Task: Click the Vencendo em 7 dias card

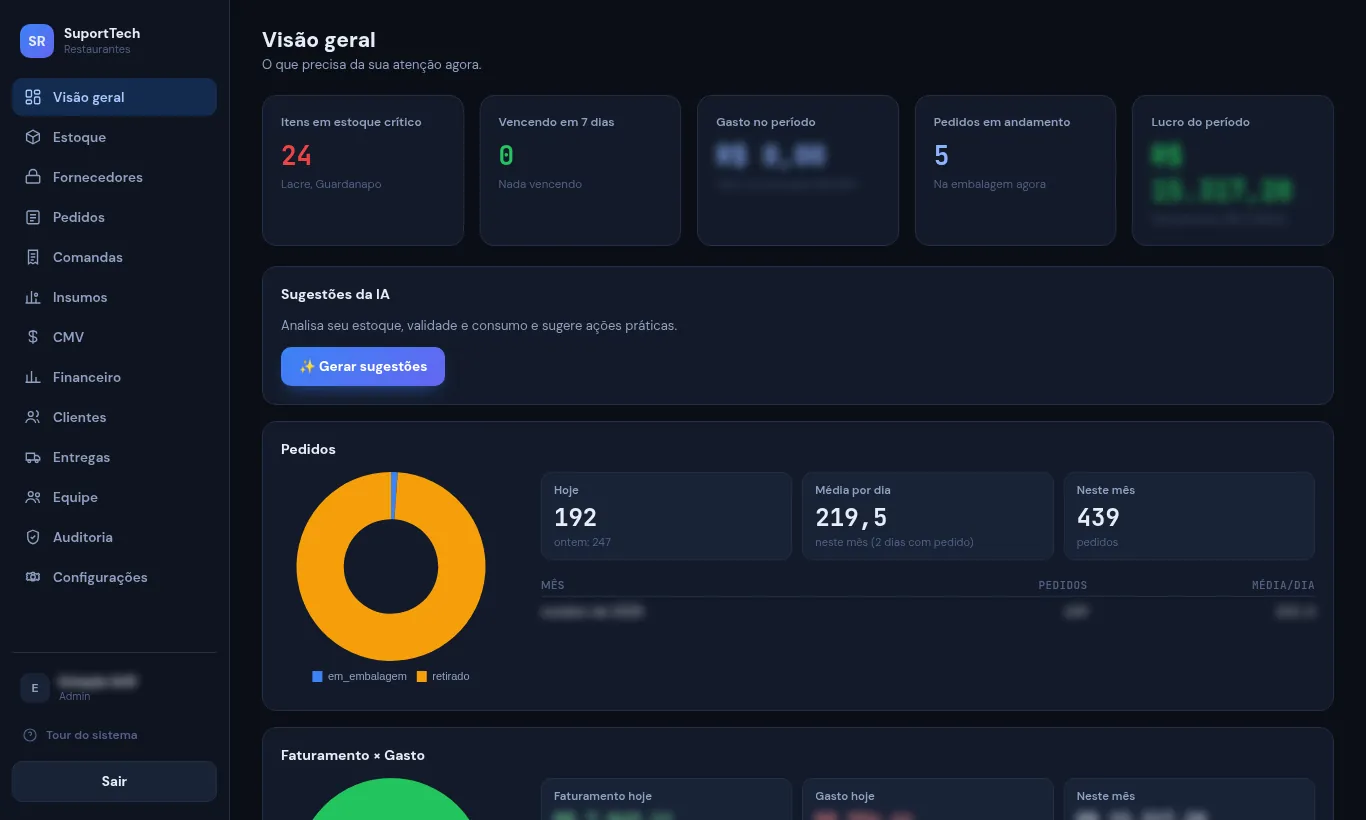Action: [580, 170]
